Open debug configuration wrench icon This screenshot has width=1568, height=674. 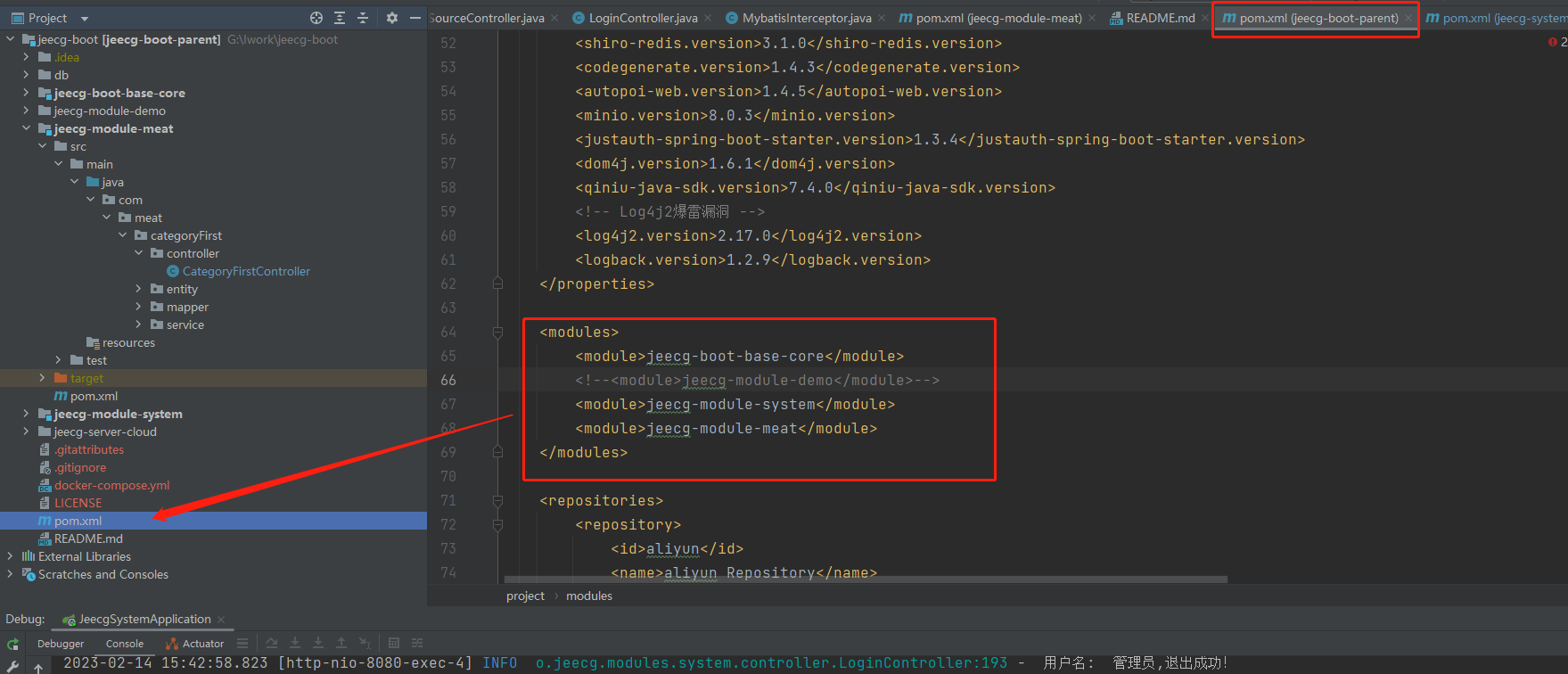click(13, 666)
